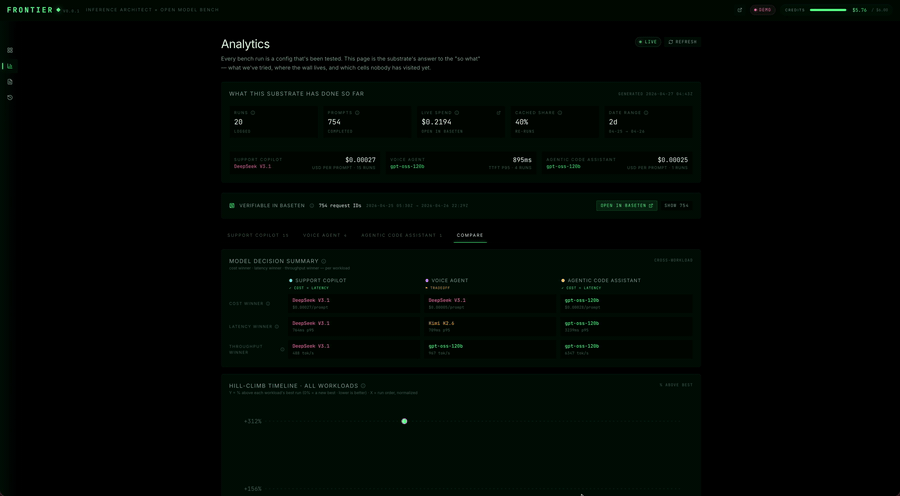Open the Support Copilot $0.00027 summary card
Screen dimensions: 900x496
(x=304, y=163)
